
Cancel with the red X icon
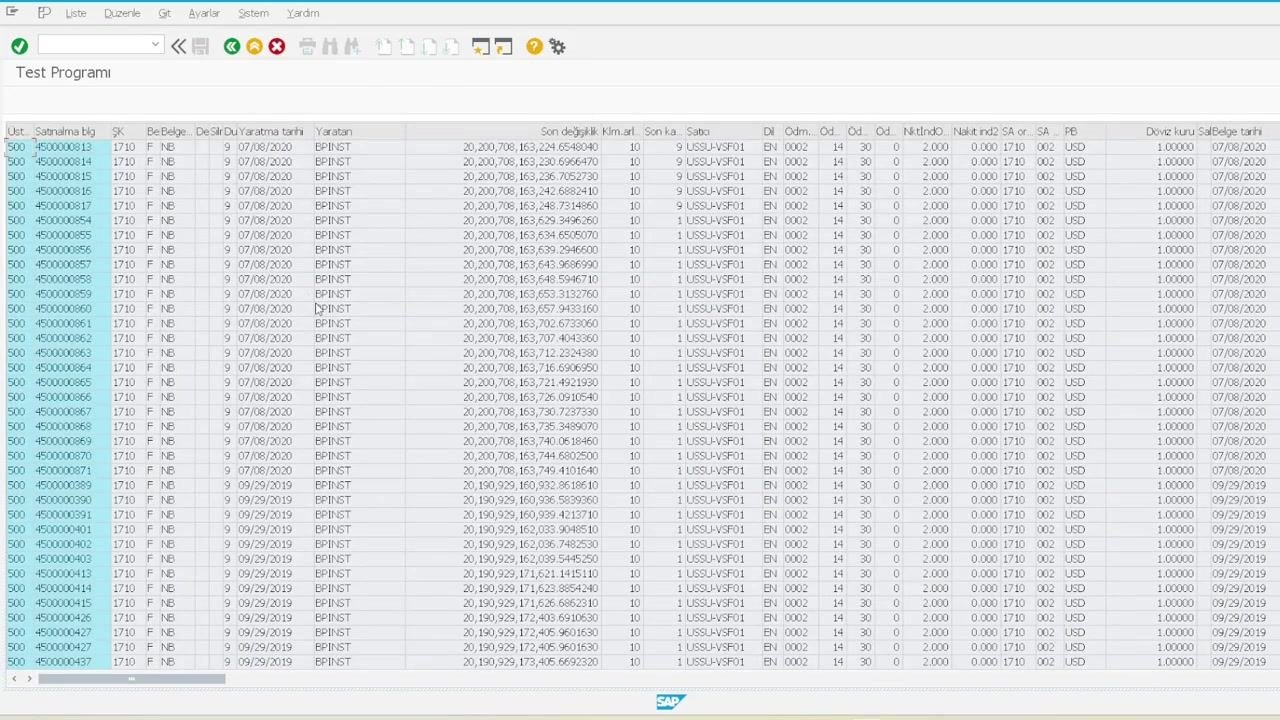point(277,46)
